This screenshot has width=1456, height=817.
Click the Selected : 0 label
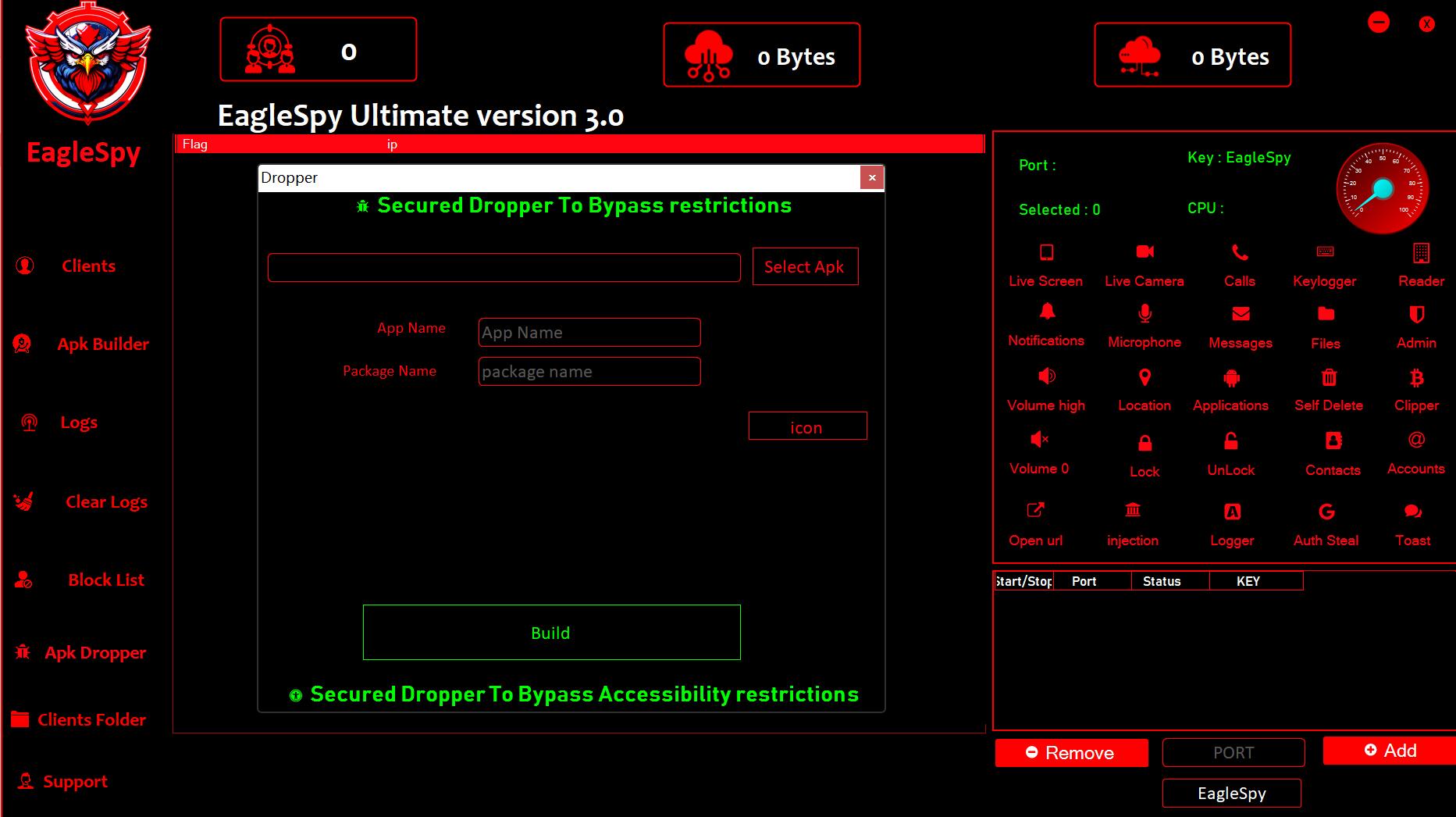[x=1059, y=209]
